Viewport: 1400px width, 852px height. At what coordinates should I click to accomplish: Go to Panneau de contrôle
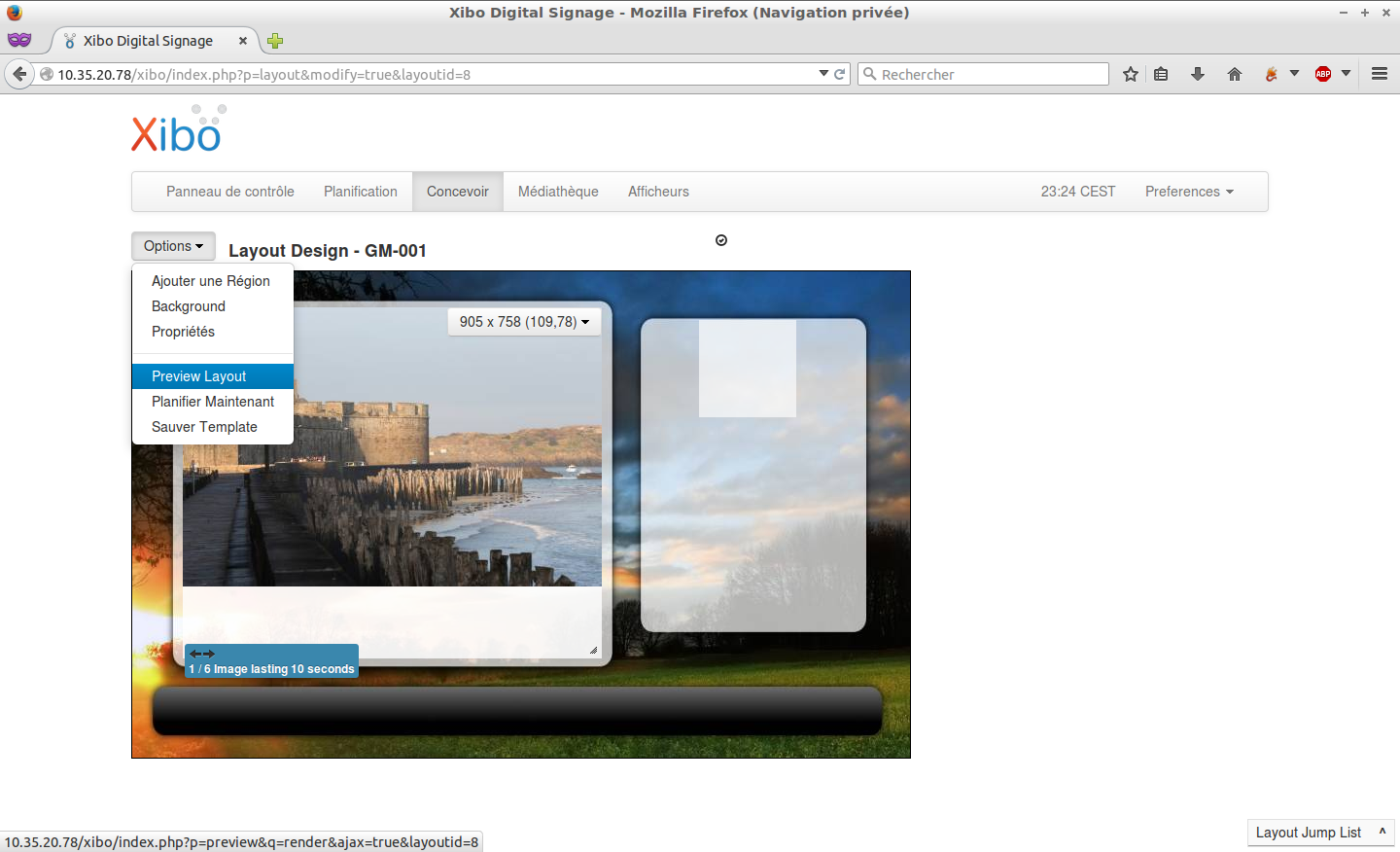(230, 192)
